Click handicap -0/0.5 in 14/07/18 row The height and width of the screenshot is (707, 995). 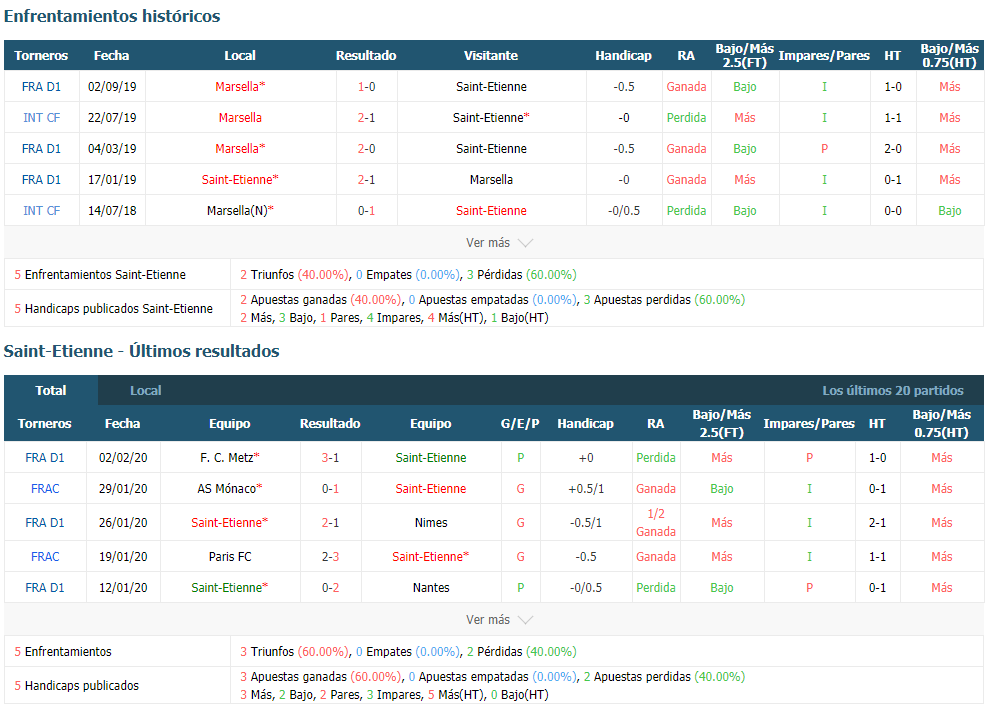tap(624, 211)
